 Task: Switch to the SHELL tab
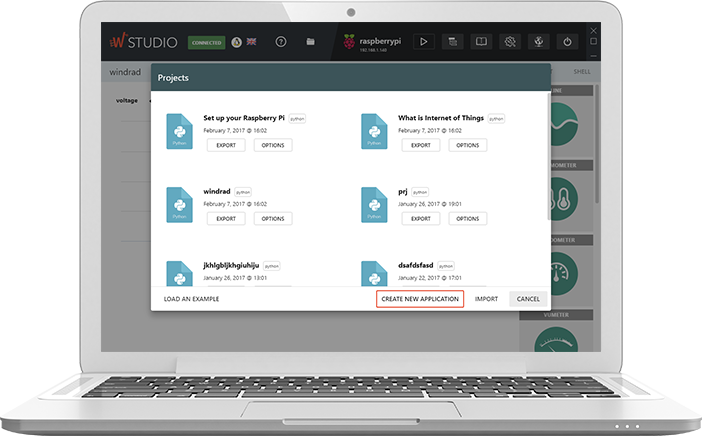pos(582,72)
